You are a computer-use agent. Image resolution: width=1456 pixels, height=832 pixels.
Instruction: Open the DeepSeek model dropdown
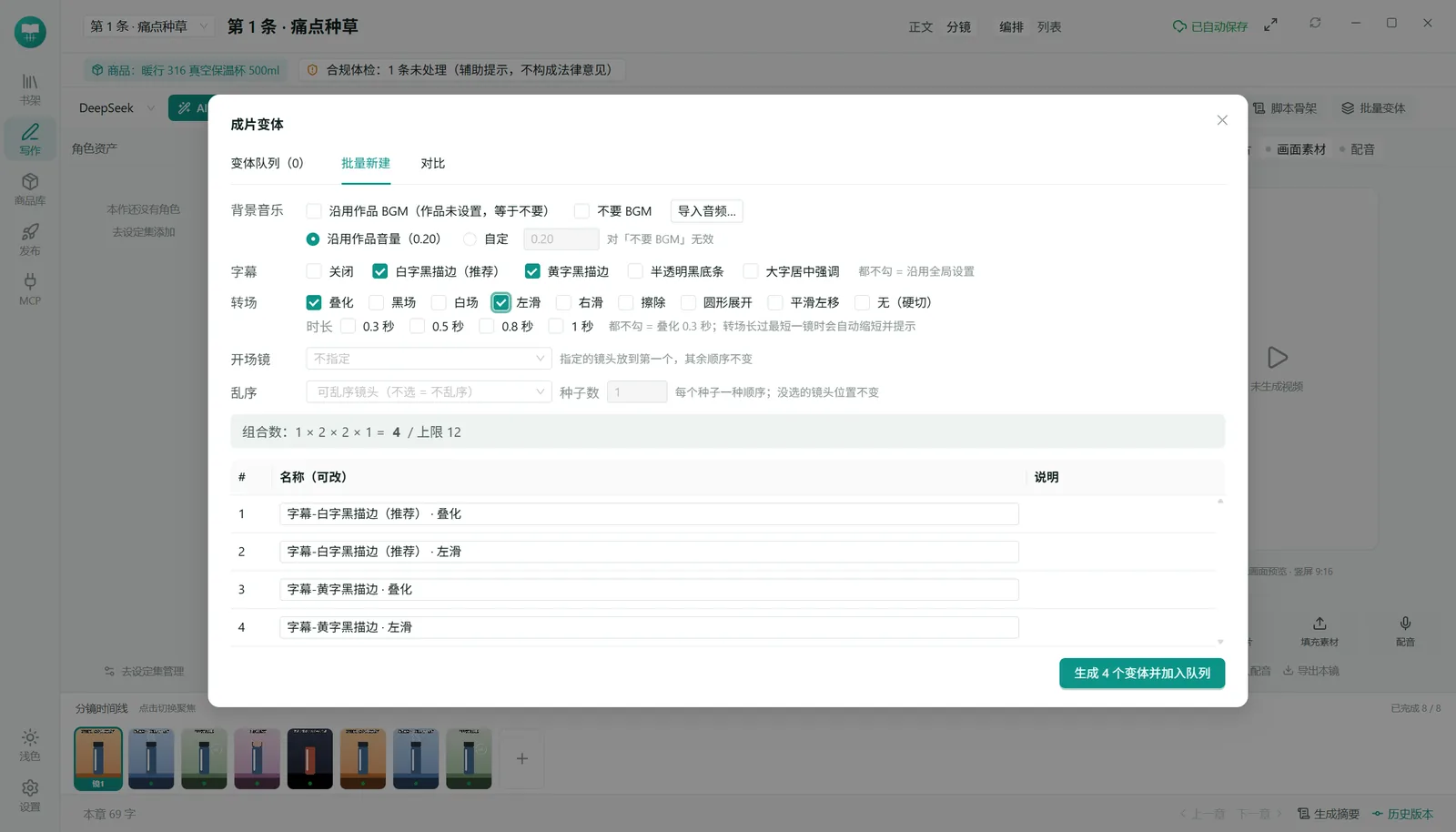coord(117,108)
